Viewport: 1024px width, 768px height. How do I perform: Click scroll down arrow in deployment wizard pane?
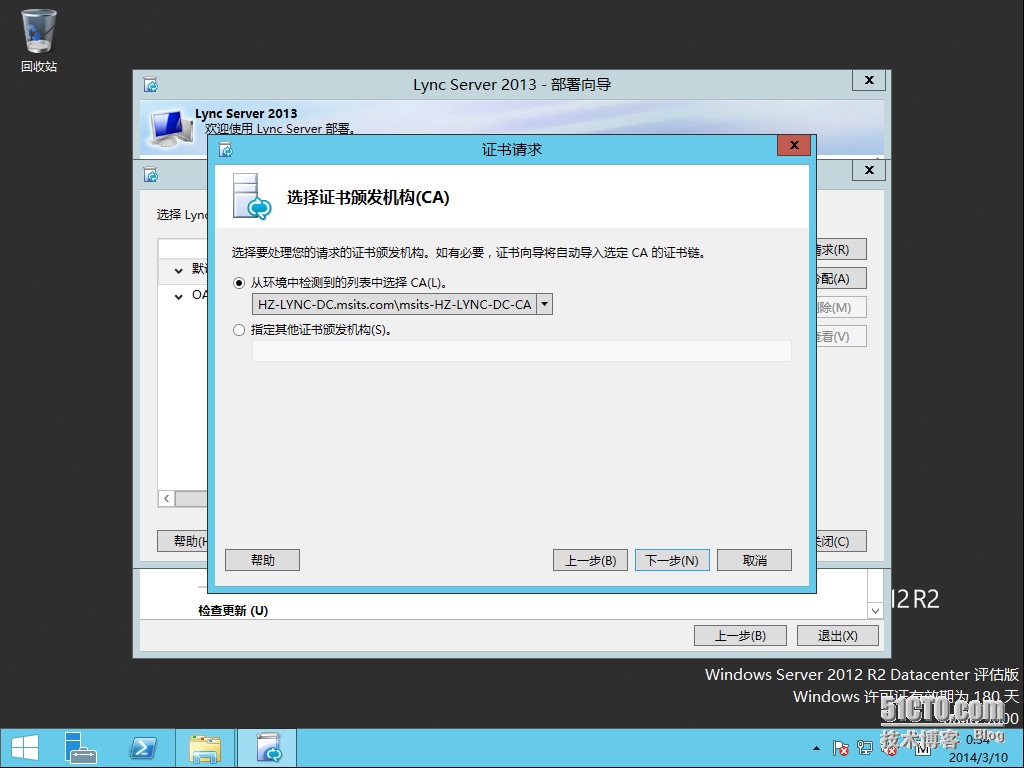875,611
